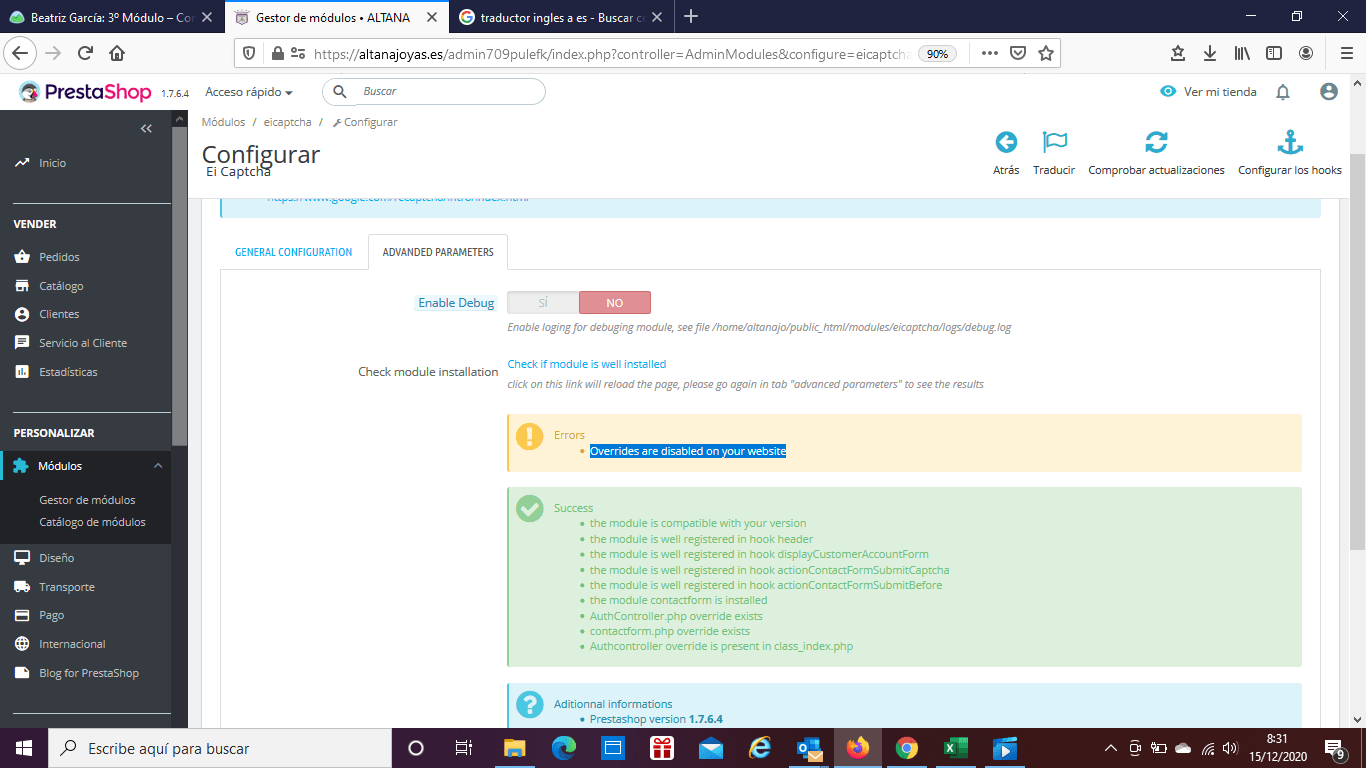Click the page vertical scrollbar
Viewport: 1366px width, 768px height.
click(1357, 350)
